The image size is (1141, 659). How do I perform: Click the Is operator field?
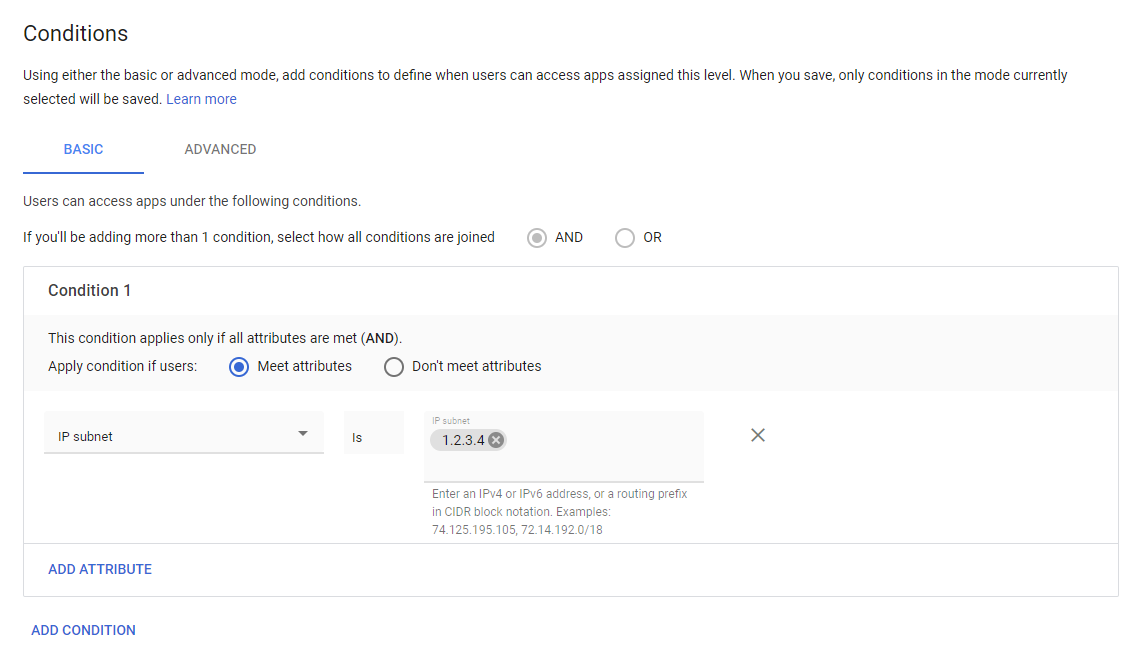click(x=373, y=436)
